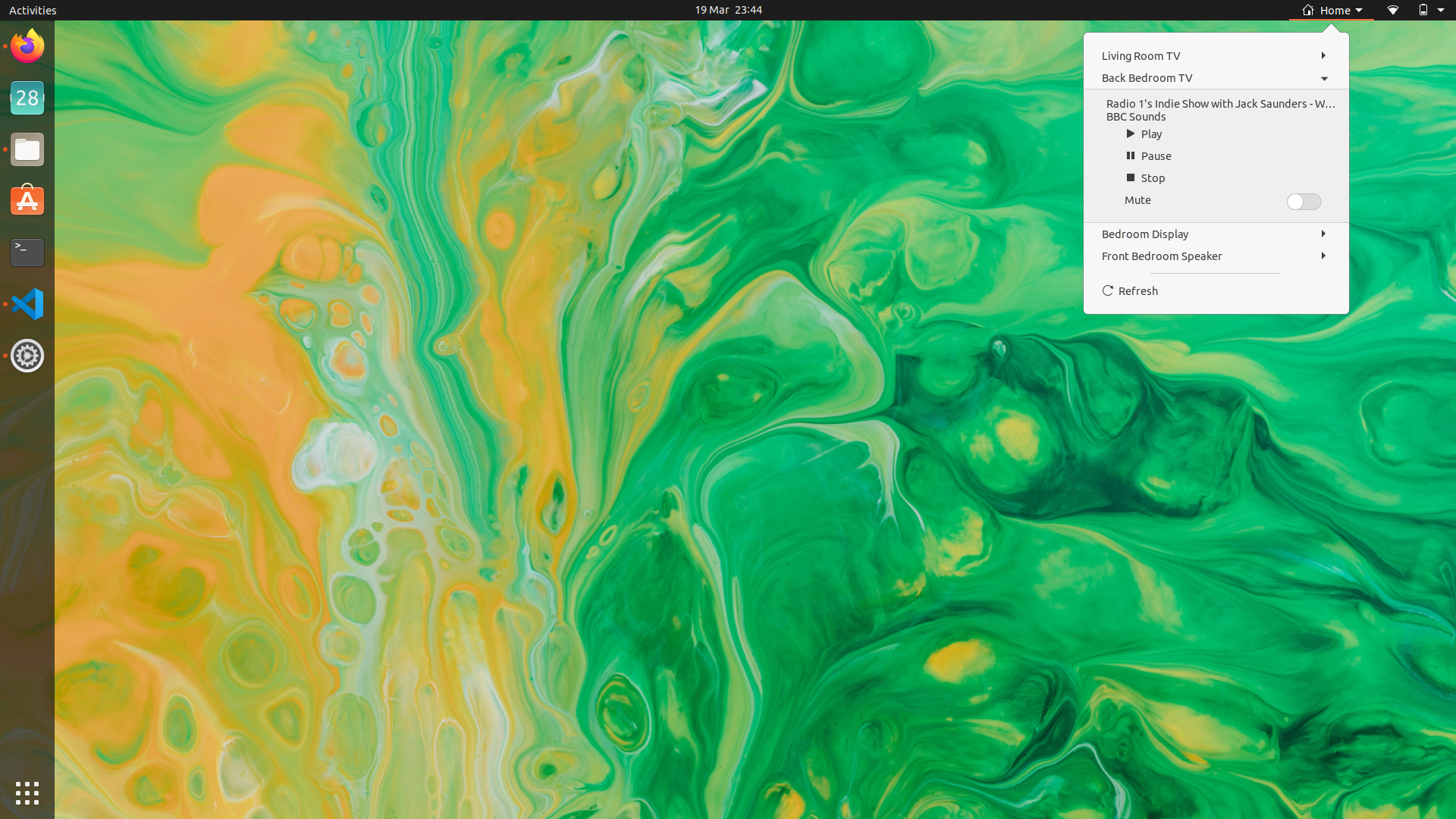Click the Play triangle icon
Screen dimensions: 1456x819
(x=1130, y=133)
